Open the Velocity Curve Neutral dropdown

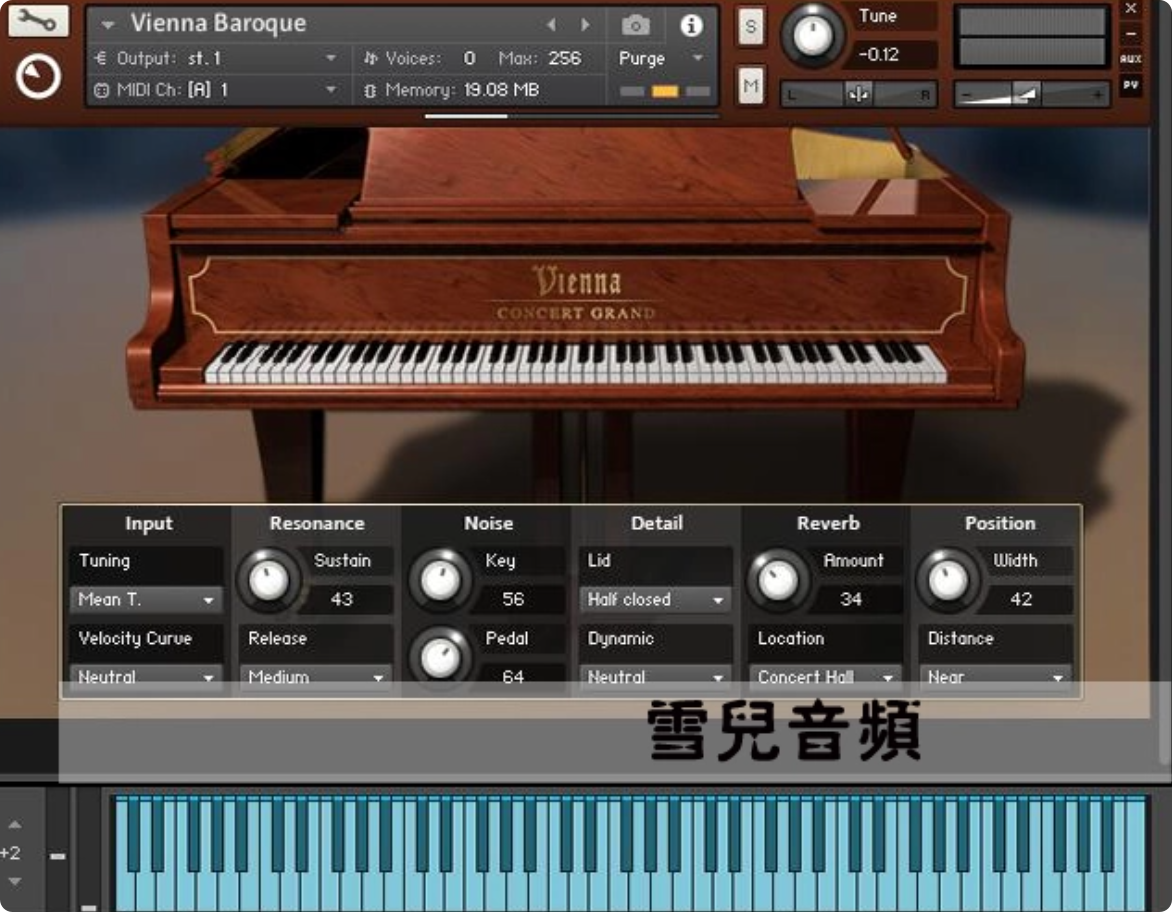tap(146, 677)
